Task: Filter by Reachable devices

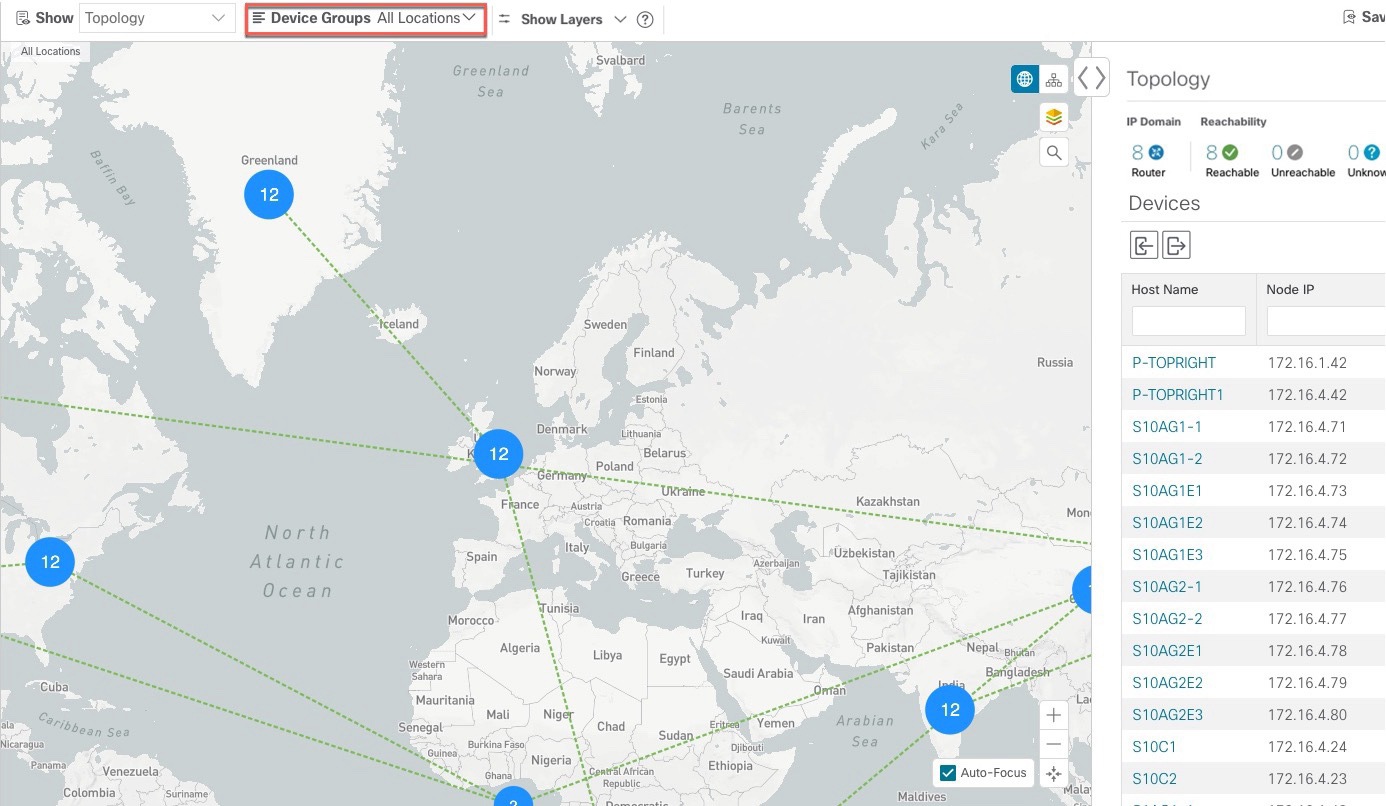Action: coord(1231,152)
